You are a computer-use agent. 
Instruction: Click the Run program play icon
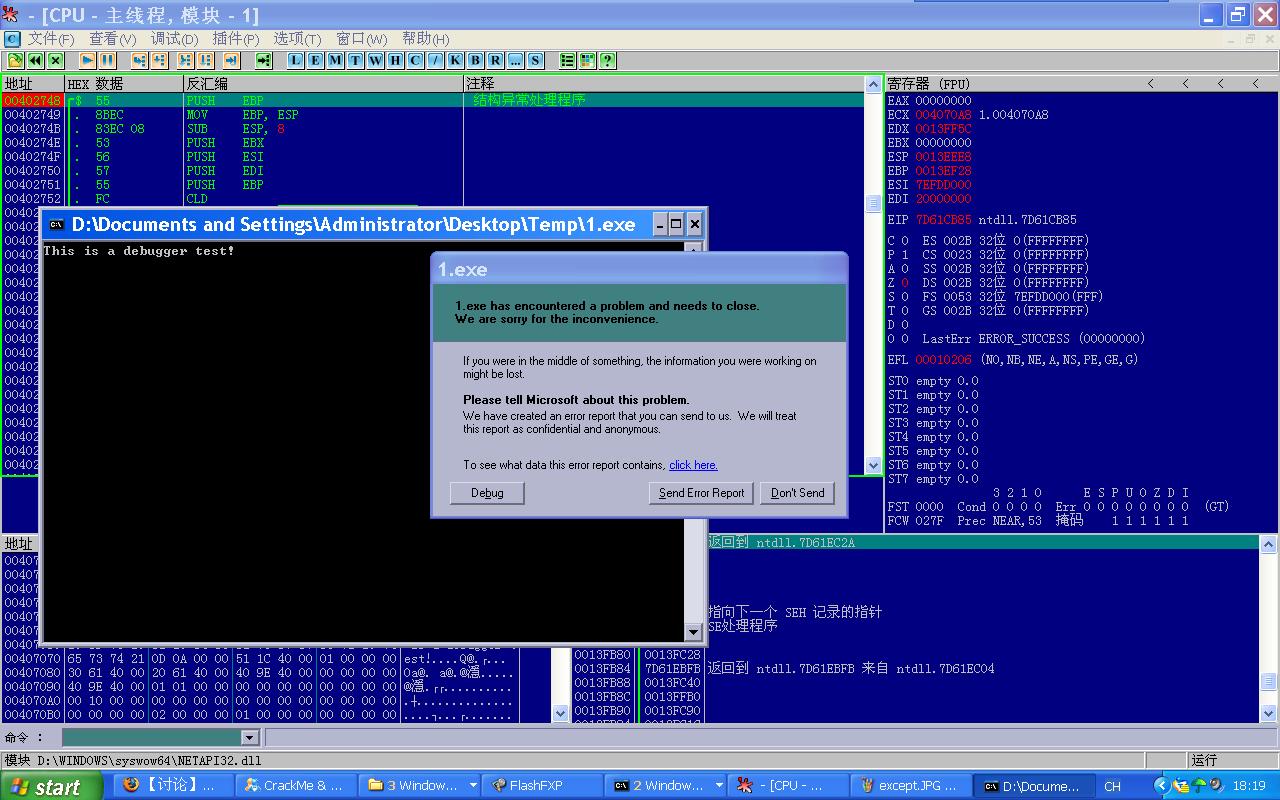click(88, 60)
